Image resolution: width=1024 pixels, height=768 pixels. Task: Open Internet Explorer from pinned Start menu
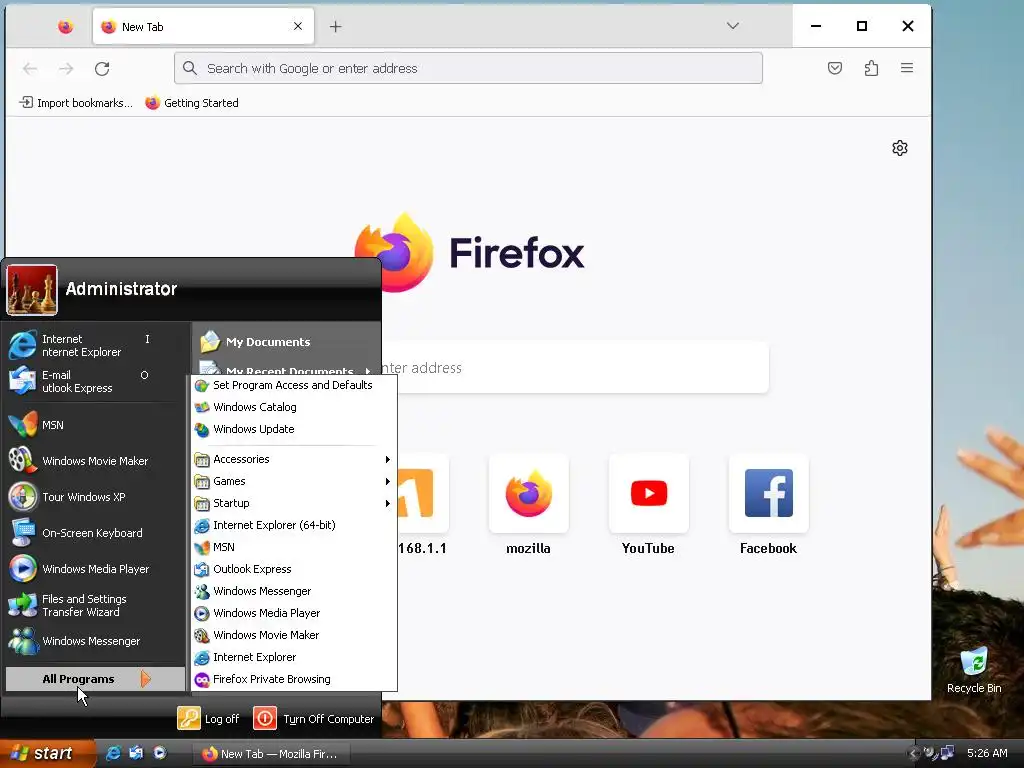coord(96,345)
